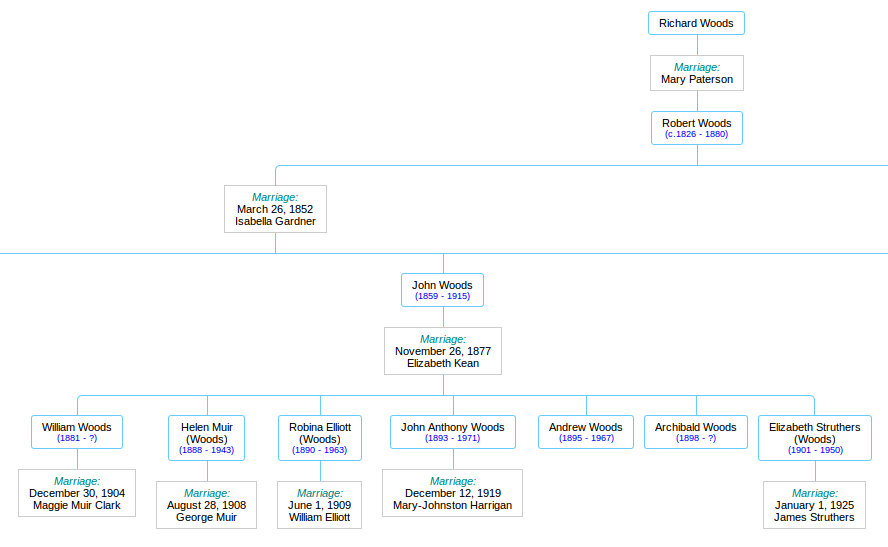
Task: Select the Richard Woods node
Action: tap(696, 23)
